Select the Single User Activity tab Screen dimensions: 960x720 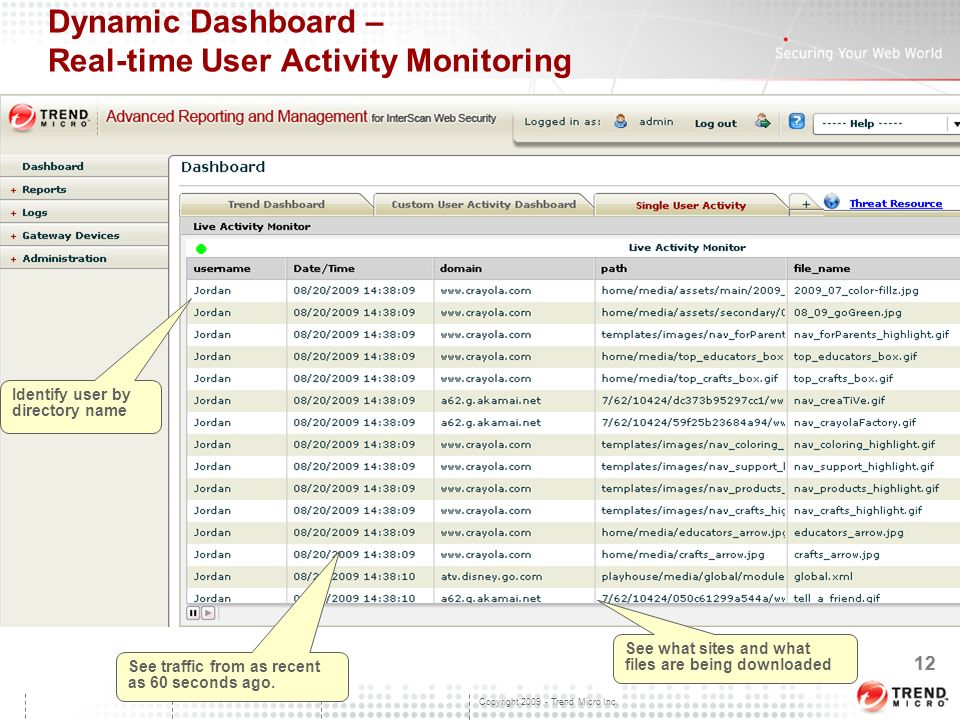691,205
